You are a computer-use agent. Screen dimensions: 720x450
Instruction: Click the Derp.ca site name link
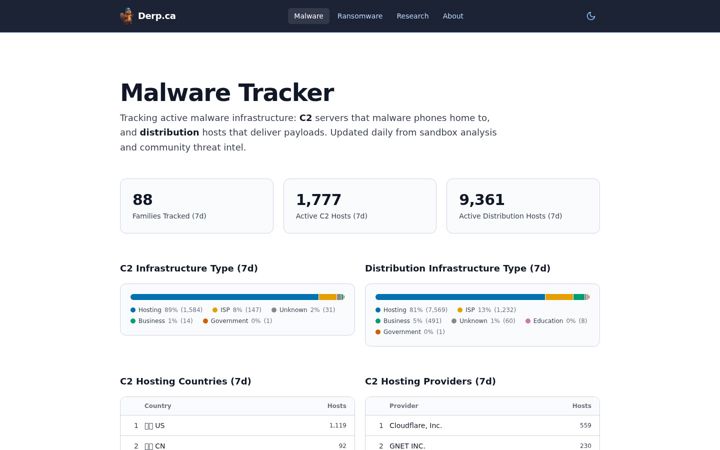[x=157, y=16]
